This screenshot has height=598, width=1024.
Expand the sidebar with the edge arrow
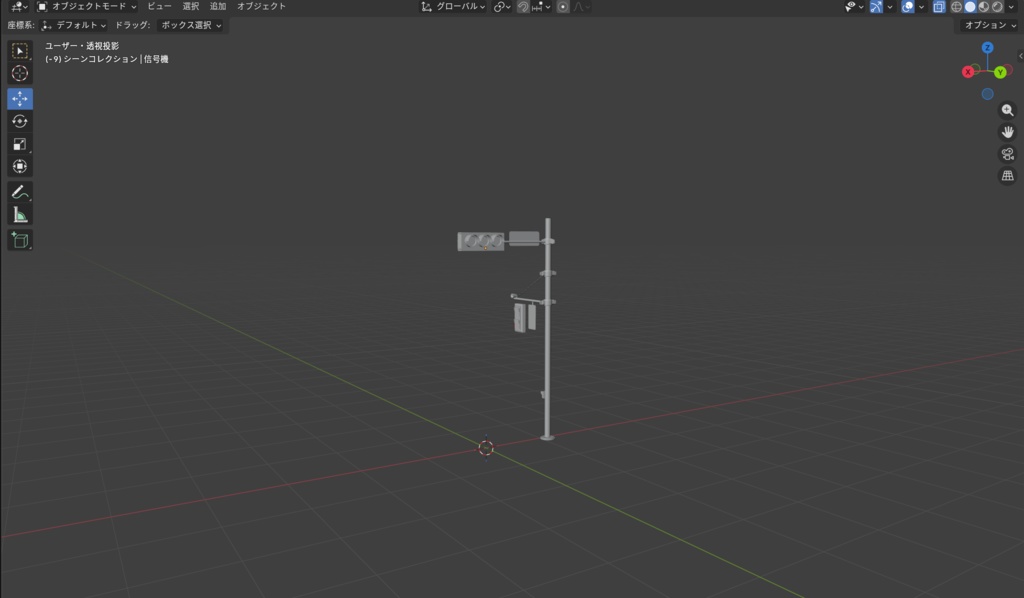(x=1020, y=56)
